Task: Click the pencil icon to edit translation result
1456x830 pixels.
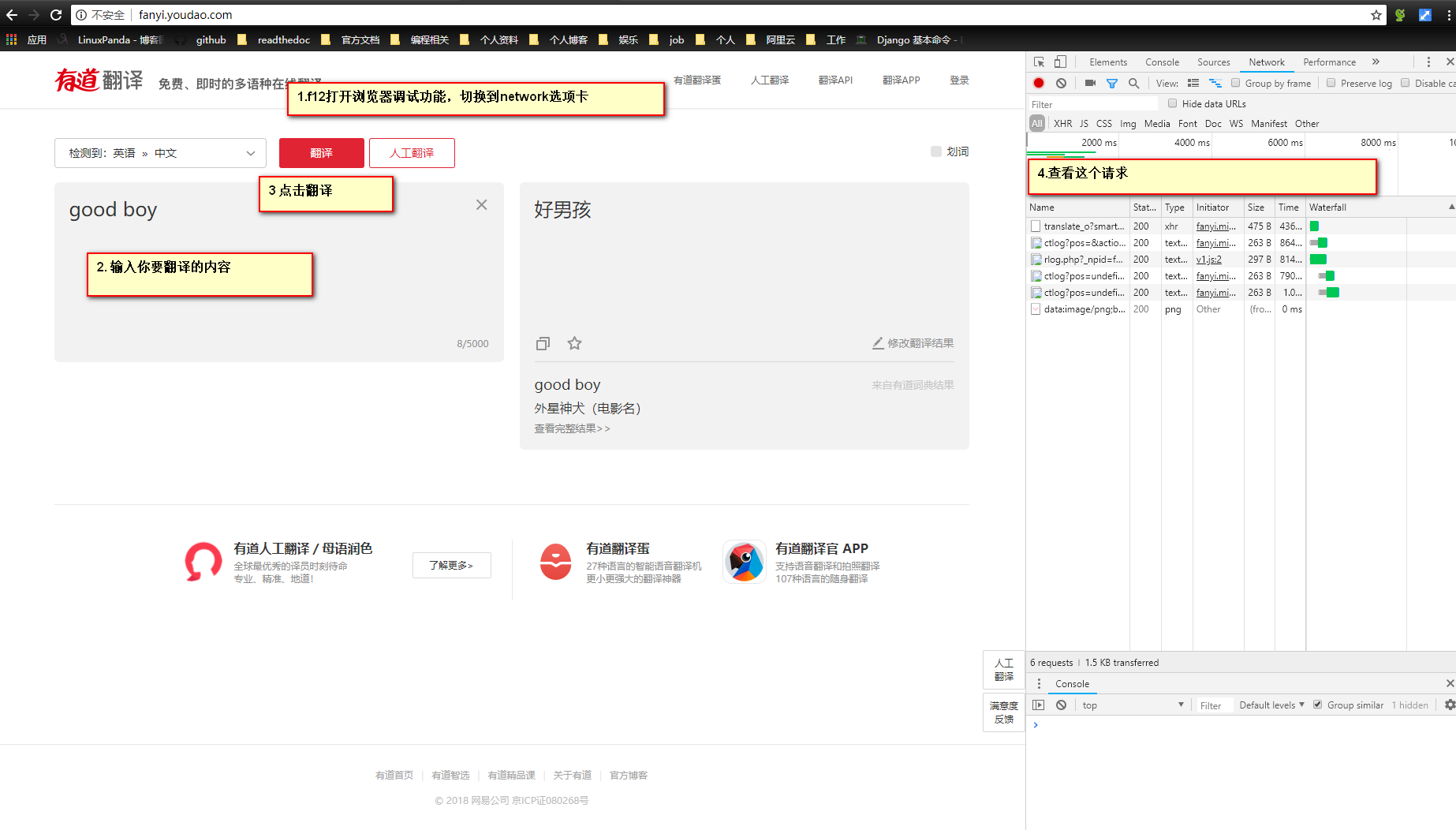Action: point(878,343)
